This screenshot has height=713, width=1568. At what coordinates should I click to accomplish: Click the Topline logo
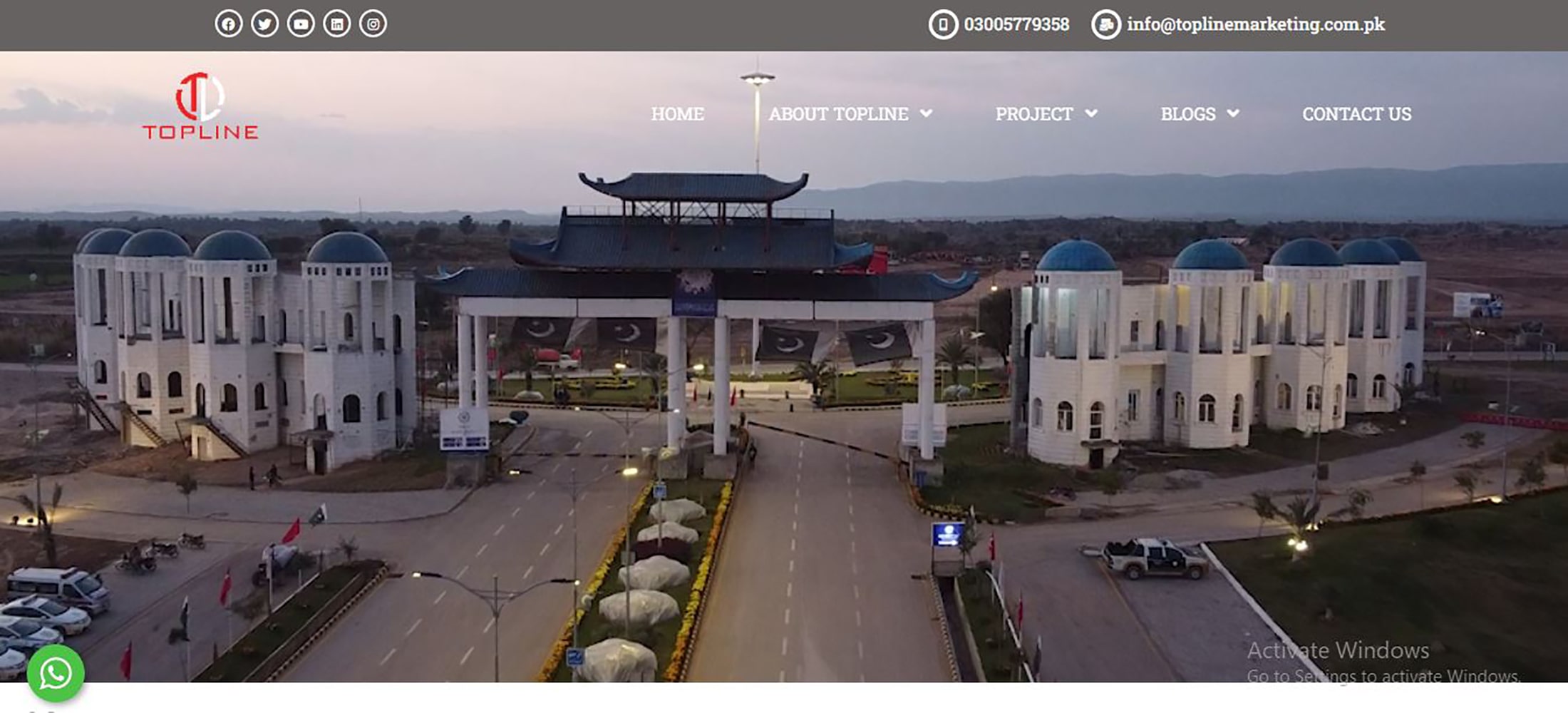pyautogui.click(x=200, y=106)
